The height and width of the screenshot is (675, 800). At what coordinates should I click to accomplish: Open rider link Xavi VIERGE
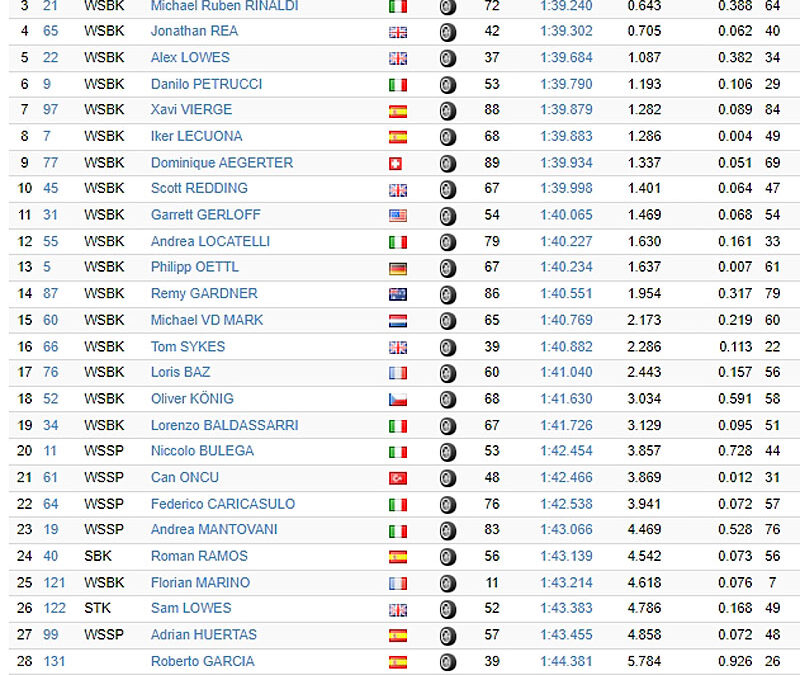pyautogui.click(x=191, y=109)
